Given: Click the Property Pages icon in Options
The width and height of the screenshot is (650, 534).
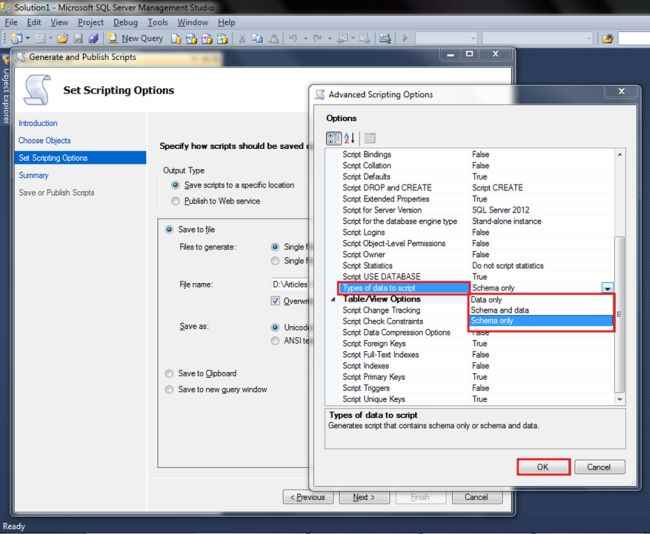Looking at the screenshot, I should point(370,138).
